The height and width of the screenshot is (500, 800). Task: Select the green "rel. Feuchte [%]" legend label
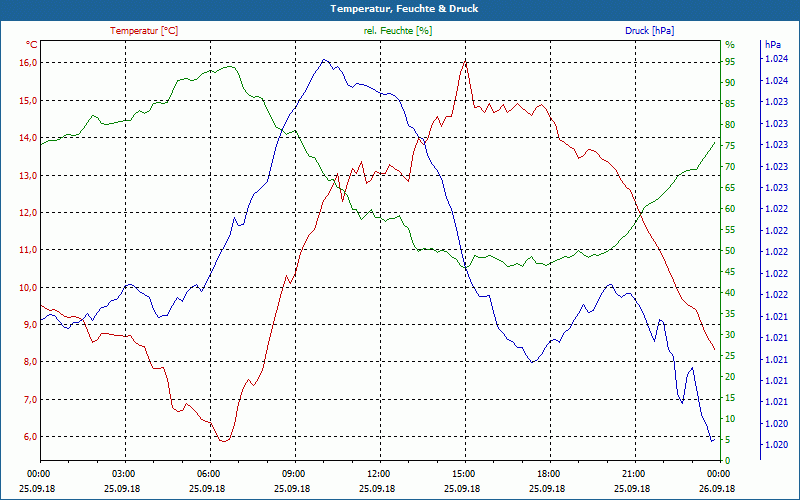tap(397, 31)
